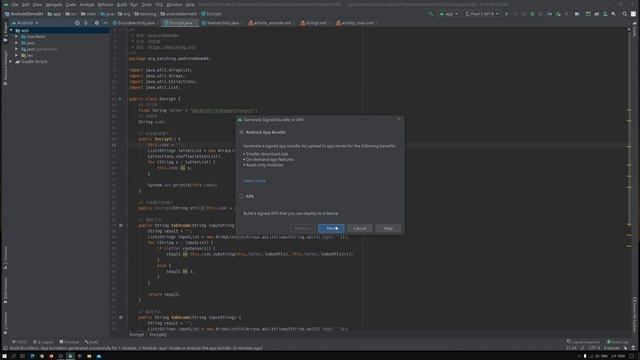
Task: Close the Generate Signed Bundle dialog
Action: click(x=399, y=119)
